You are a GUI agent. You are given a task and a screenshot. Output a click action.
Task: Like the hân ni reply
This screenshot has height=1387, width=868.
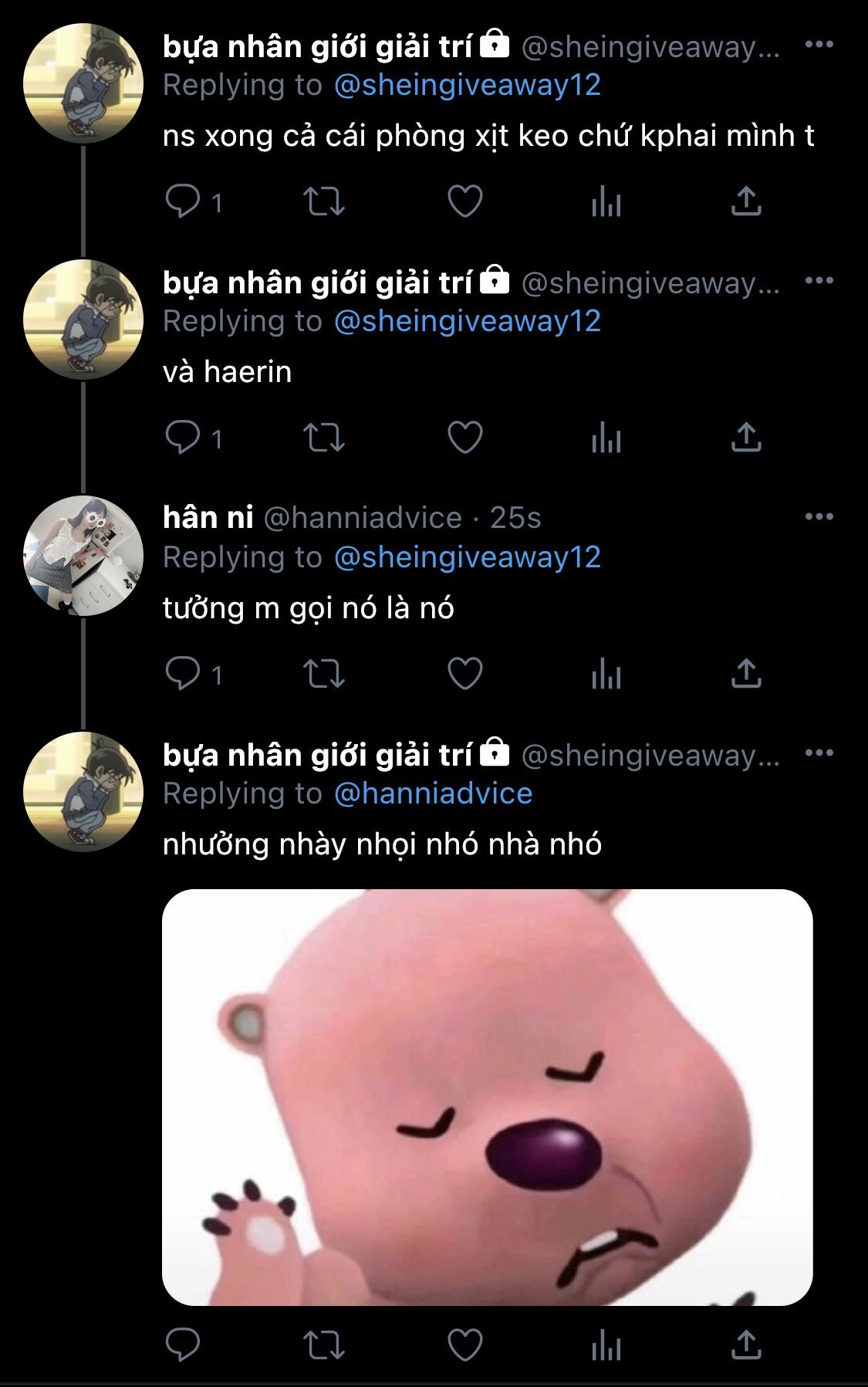coord(465,673)
